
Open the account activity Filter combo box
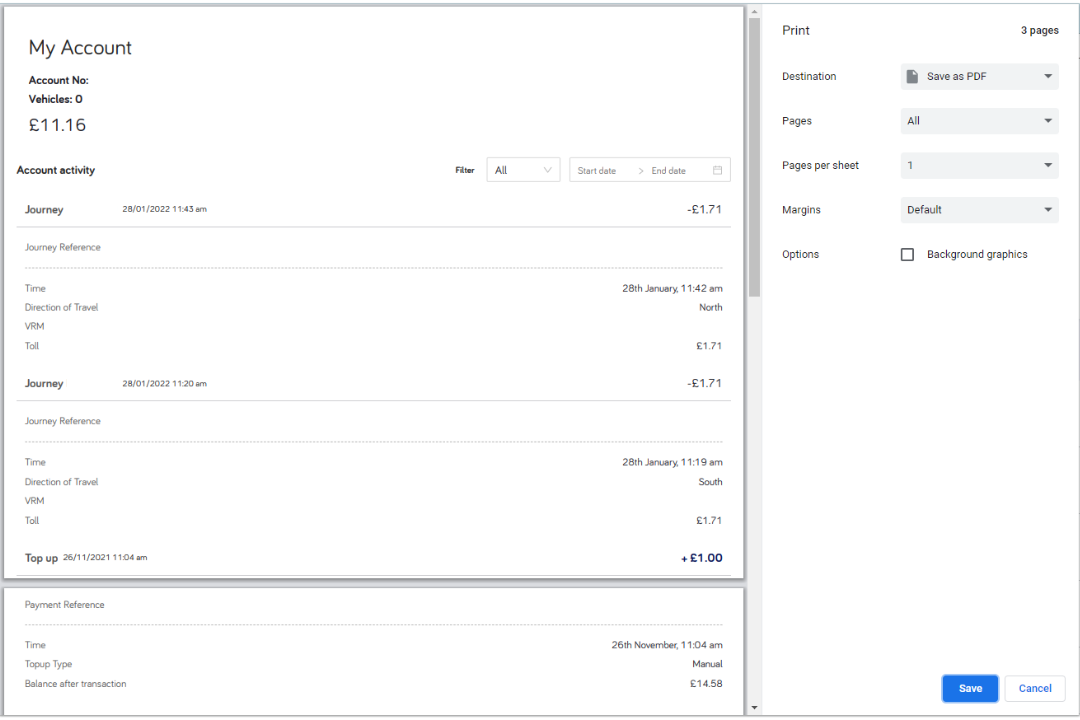point(523,169)
